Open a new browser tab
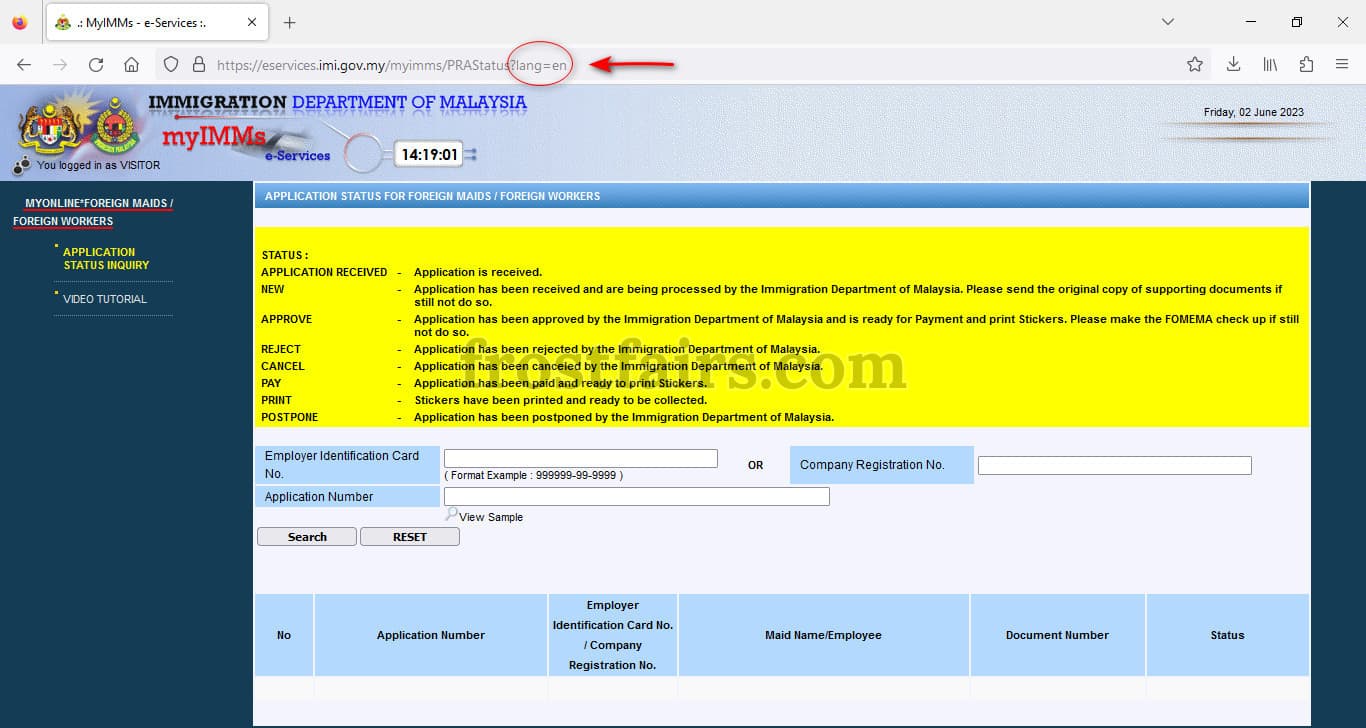The width and height of the screenshot is (1366, 728). (290, 22)
